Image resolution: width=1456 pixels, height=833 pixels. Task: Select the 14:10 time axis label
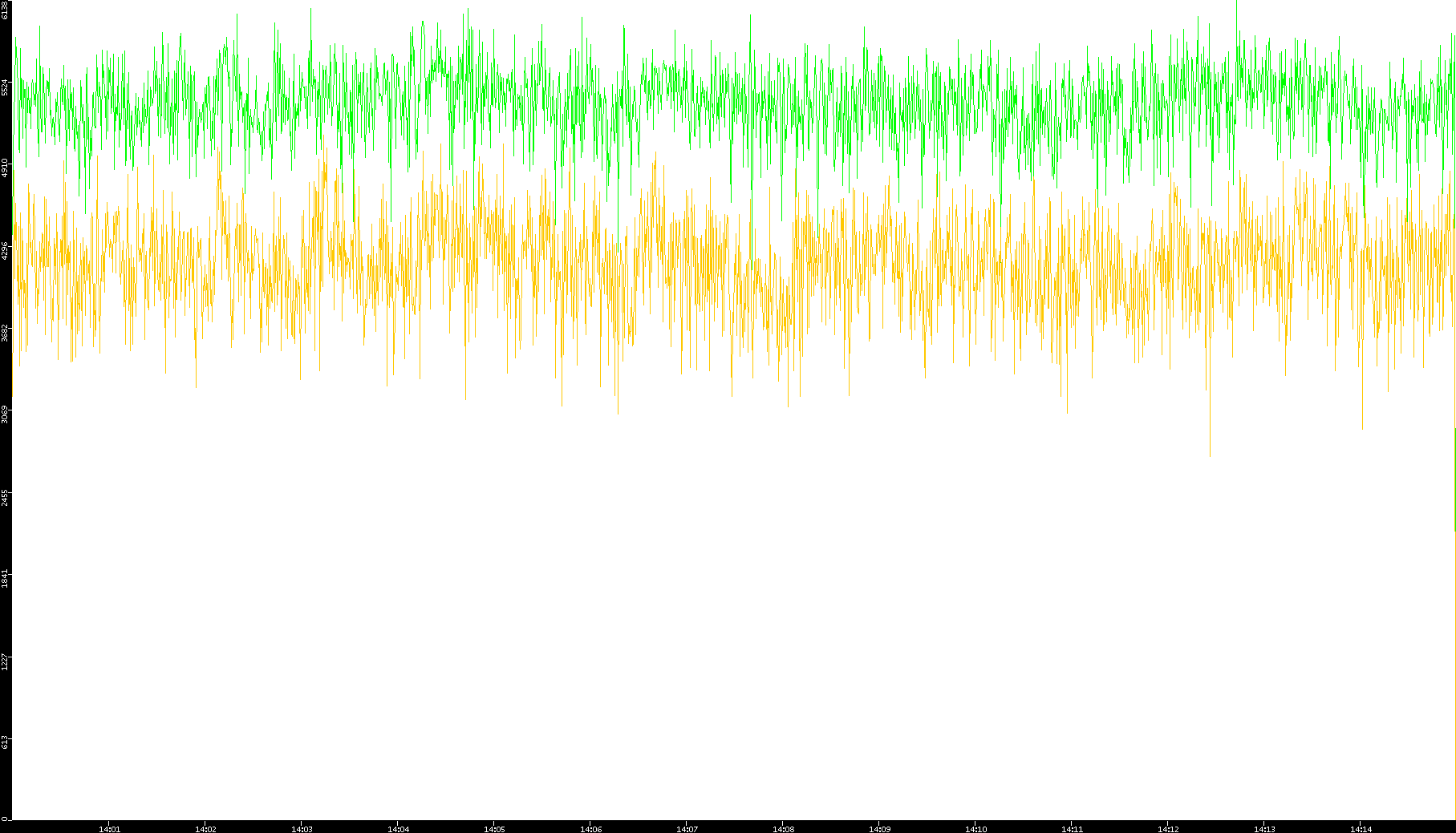[x=975, y=828]
